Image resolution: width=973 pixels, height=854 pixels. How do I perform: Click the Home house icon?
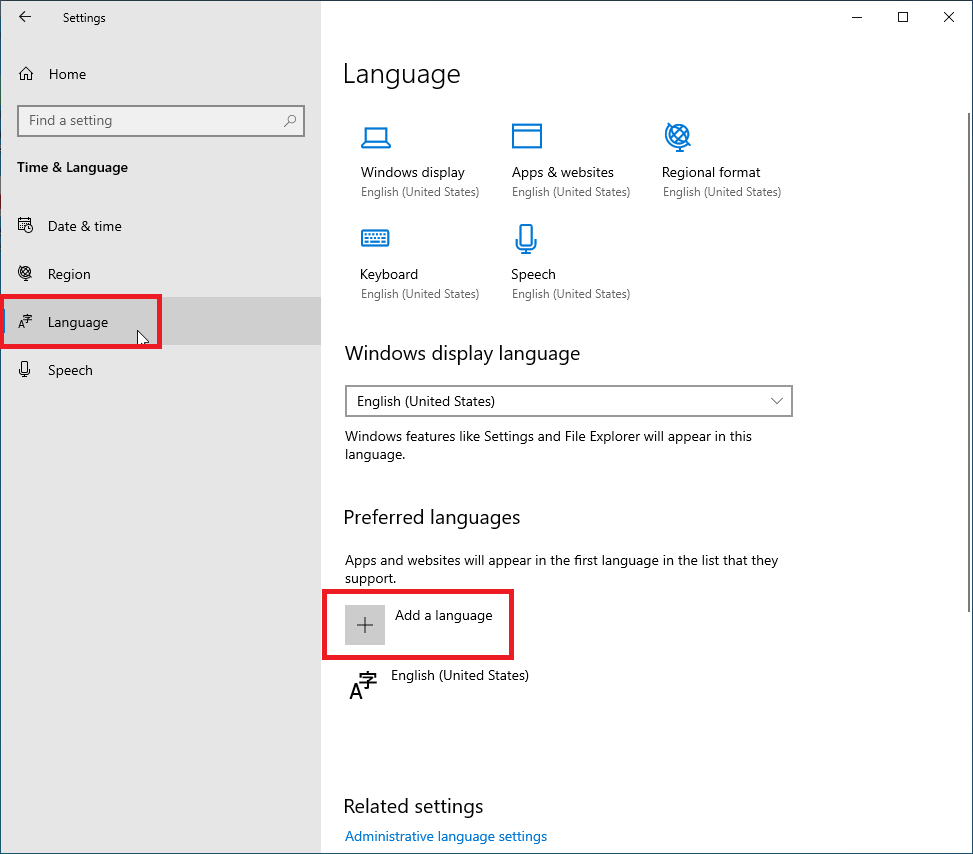pos(25,74)
